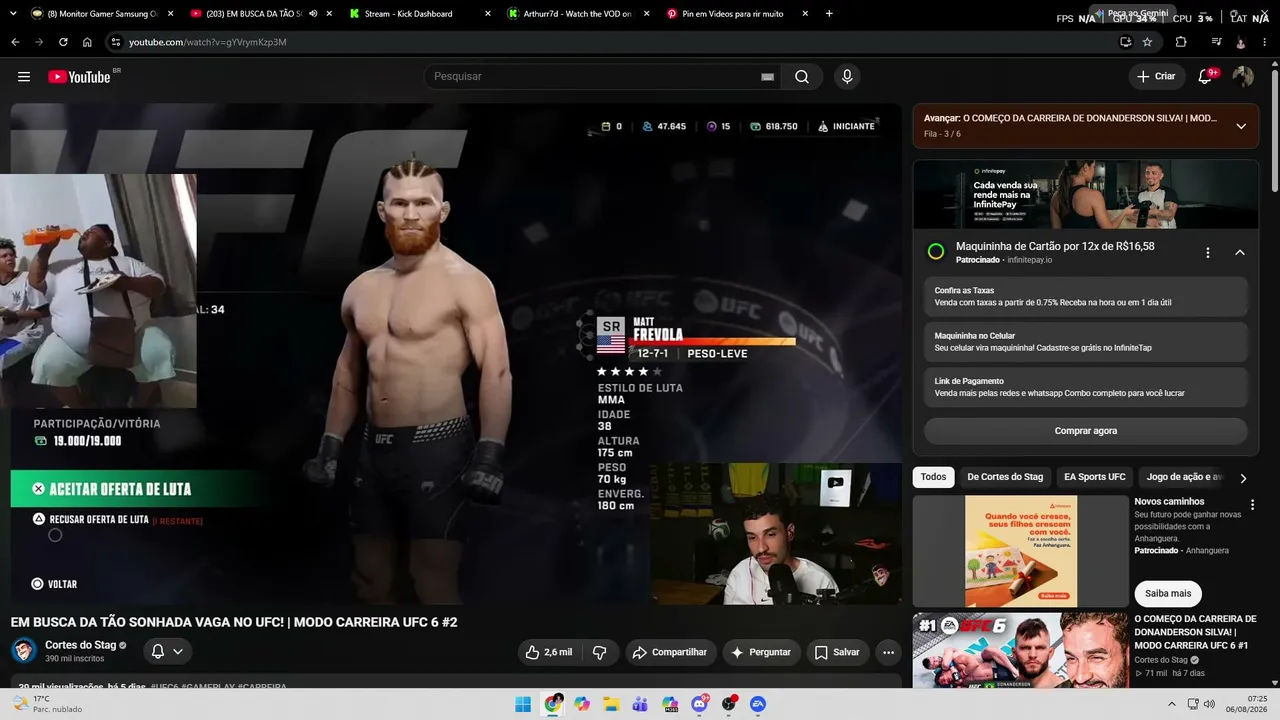Bookmark this page with the star
Image resolution: width=1280 pixels, height=720 pixels.
1147,42
